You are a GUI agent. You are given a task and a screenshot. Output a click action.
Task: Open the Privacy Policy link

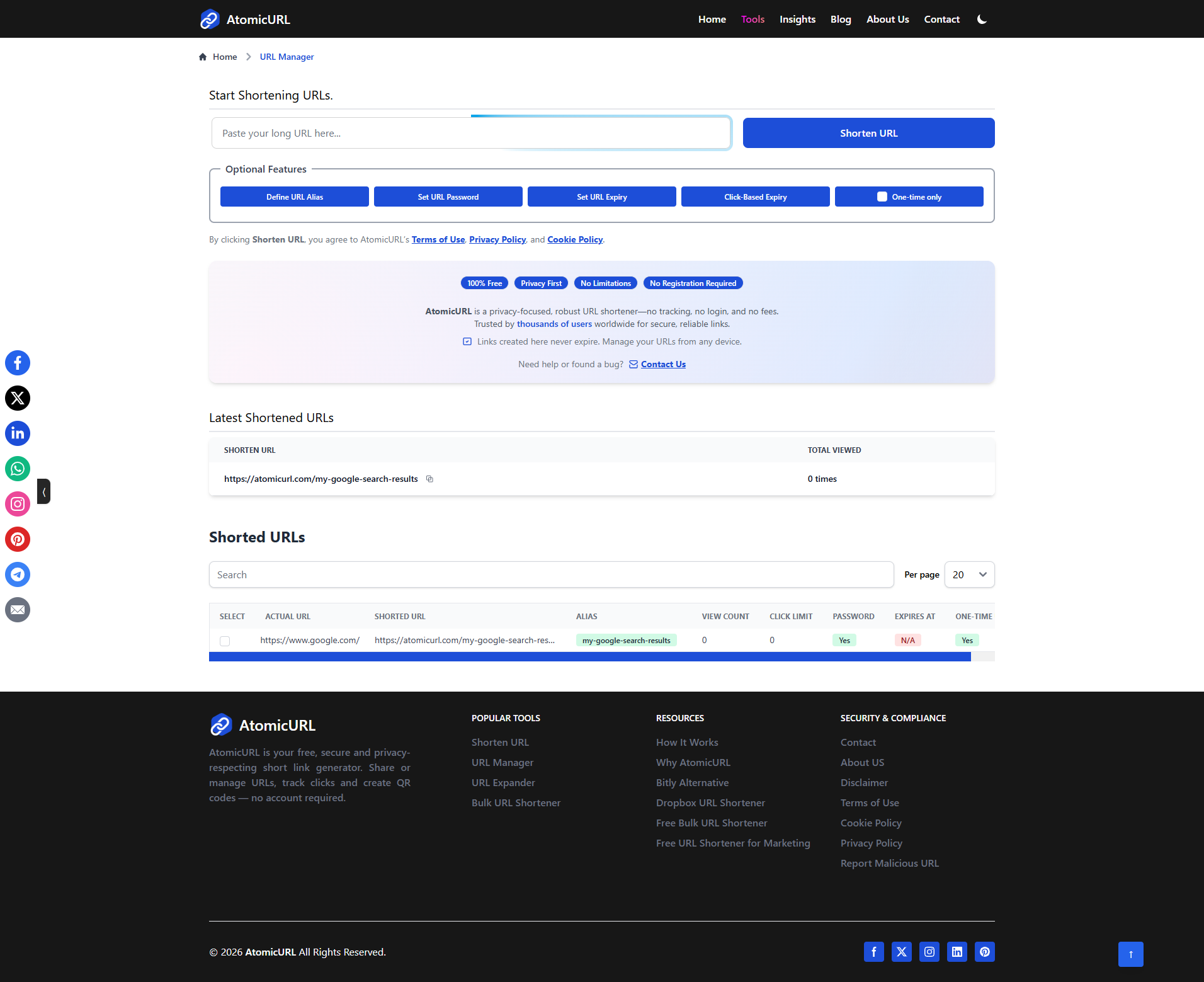pos(497,239)
